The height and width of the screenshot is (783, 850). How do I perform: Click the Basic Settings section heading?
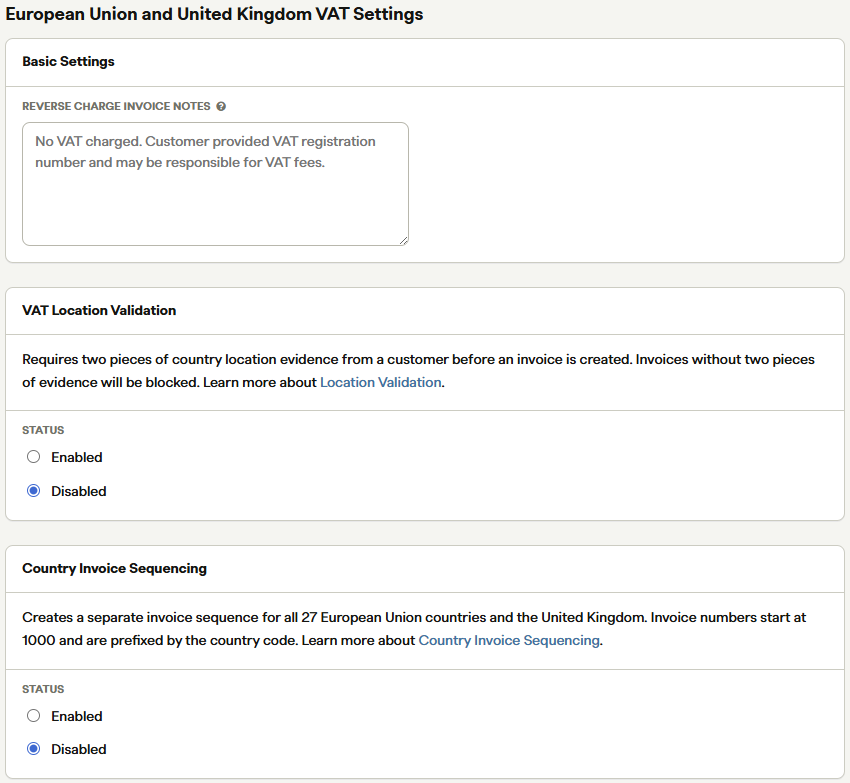tap(68, 61)
